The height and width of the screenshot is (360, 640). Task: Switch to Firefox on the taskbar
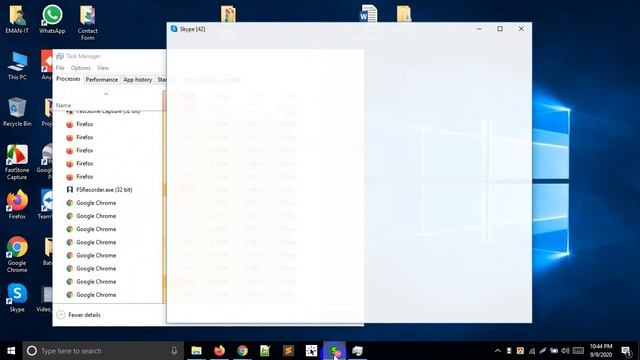[219, 351]
